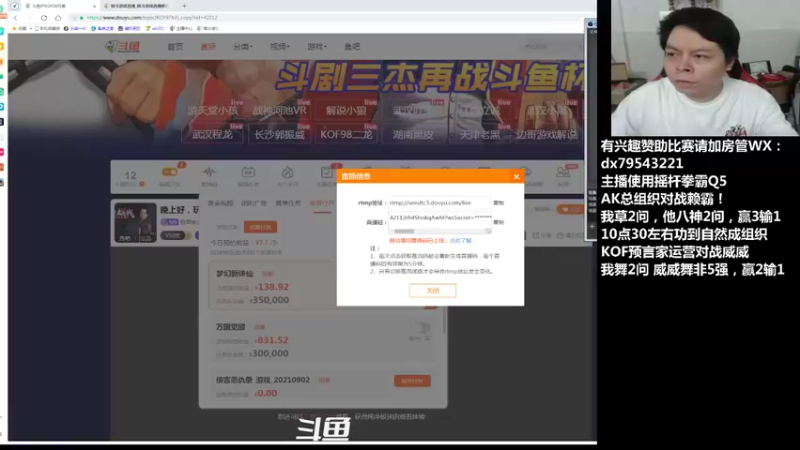Click the people icon in the streamer toolbar

coord(563,172)
